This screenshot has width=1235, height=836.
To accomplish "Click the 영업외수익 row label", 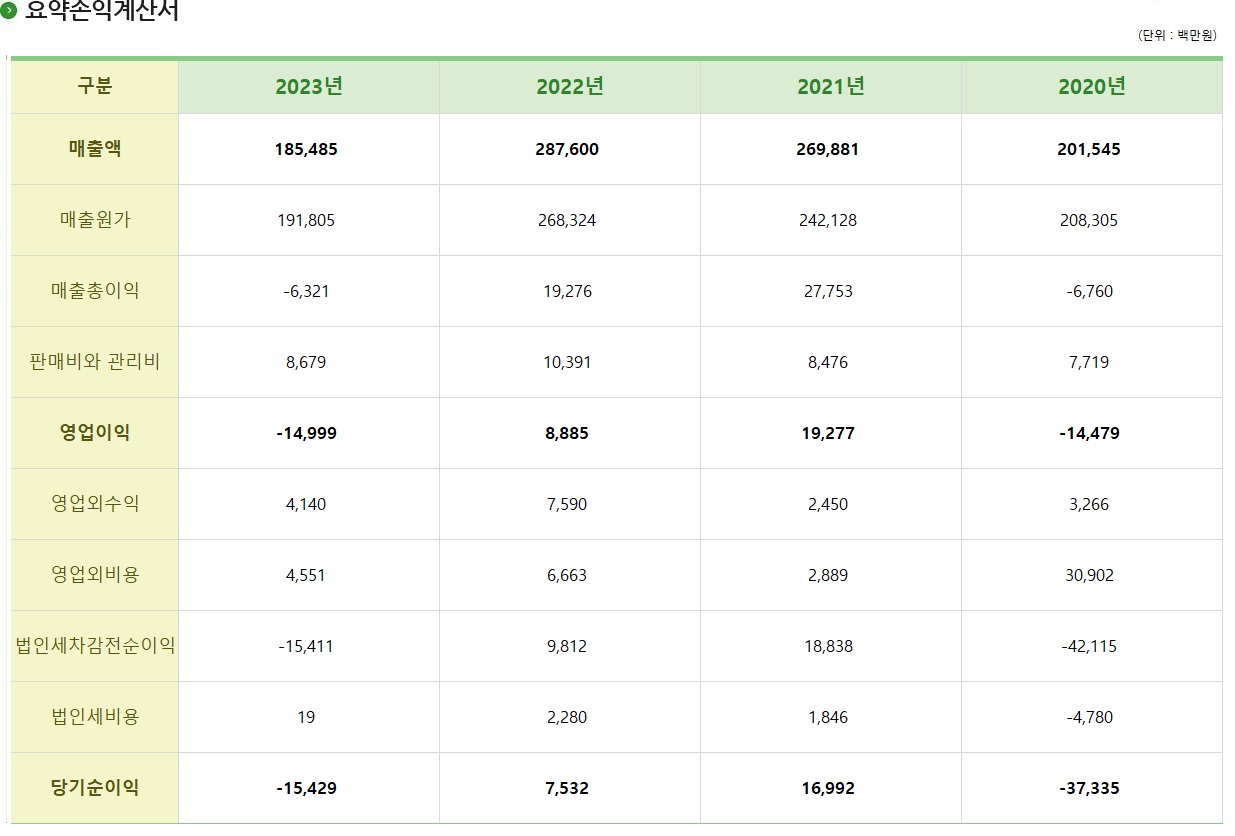I will 95,504.
